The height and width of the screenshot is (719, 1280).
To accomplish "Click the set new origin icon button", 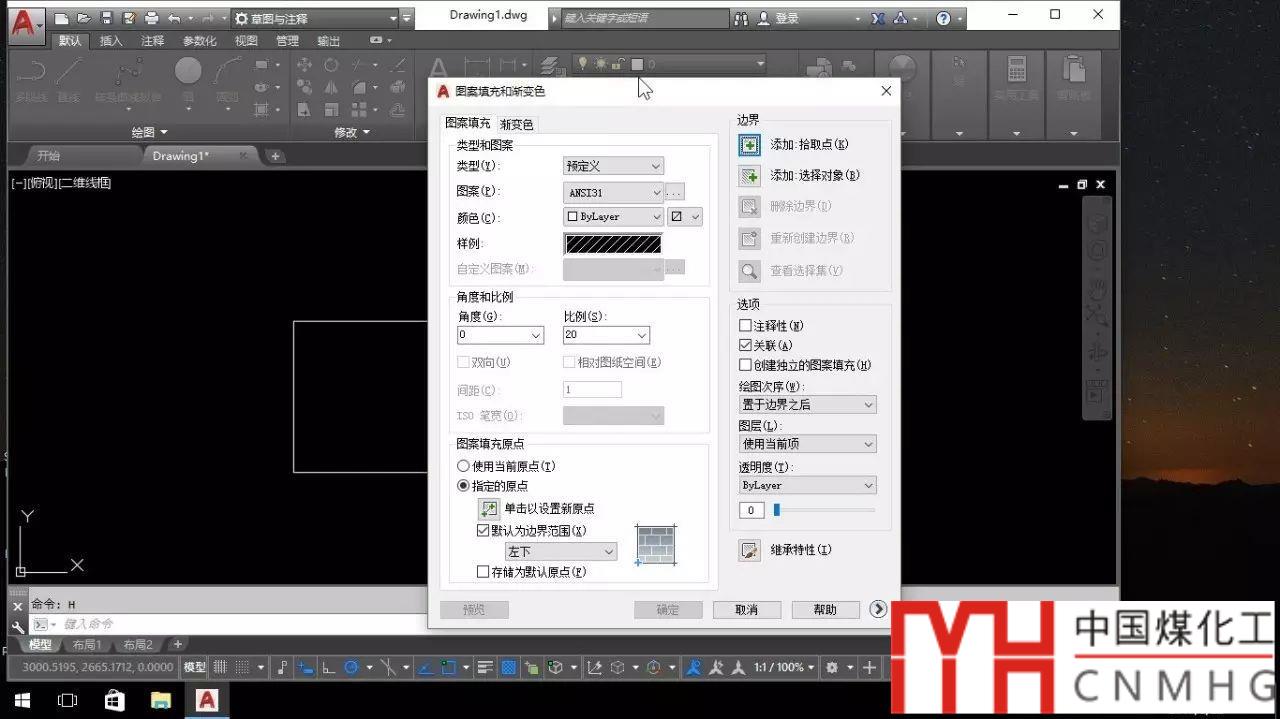I will pyautogui.click(x=488, y=509).
